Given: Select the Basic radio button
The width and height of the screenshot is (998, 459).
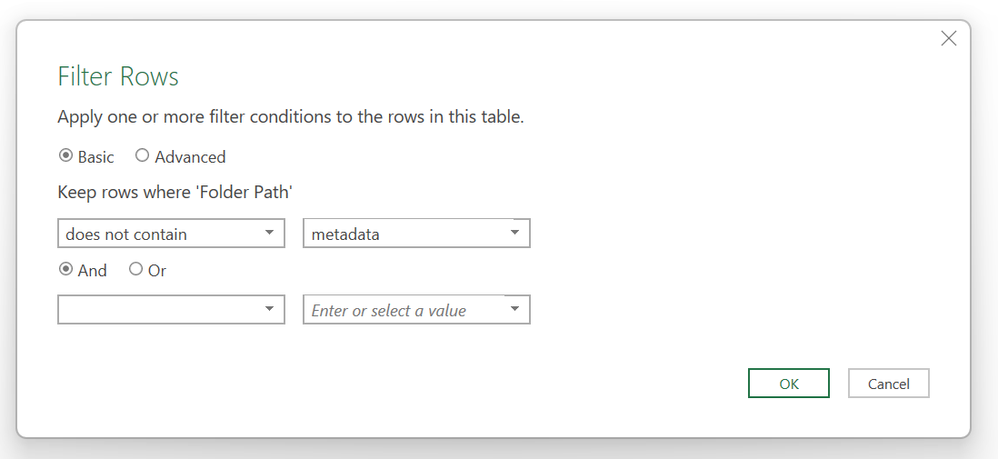Looking at the screenshot, I should pos(66,156).
